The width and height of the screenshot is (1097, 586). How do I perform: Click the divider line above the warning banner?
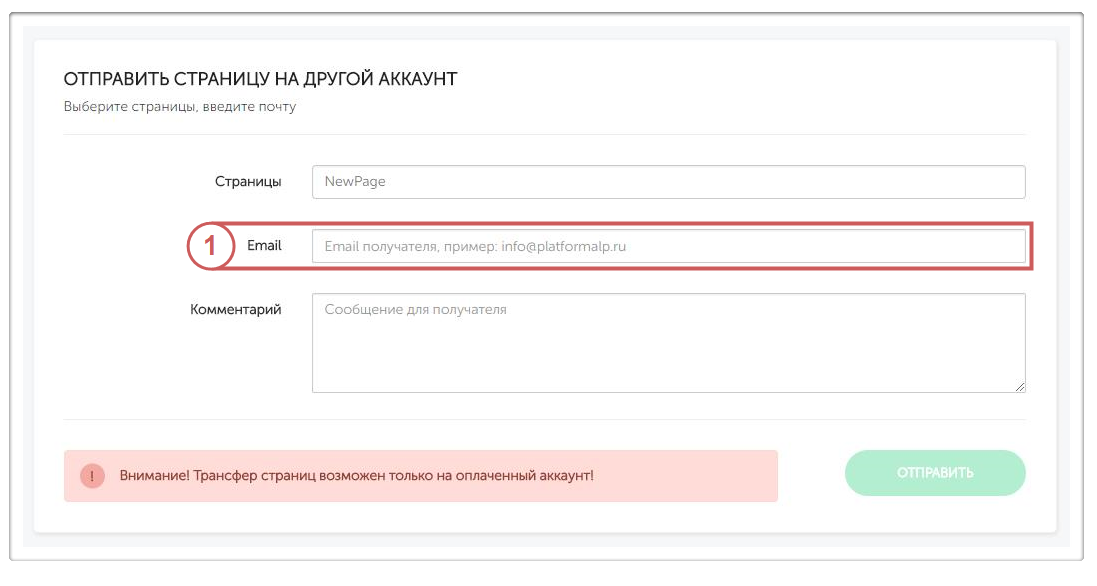[x=545, y=420]
